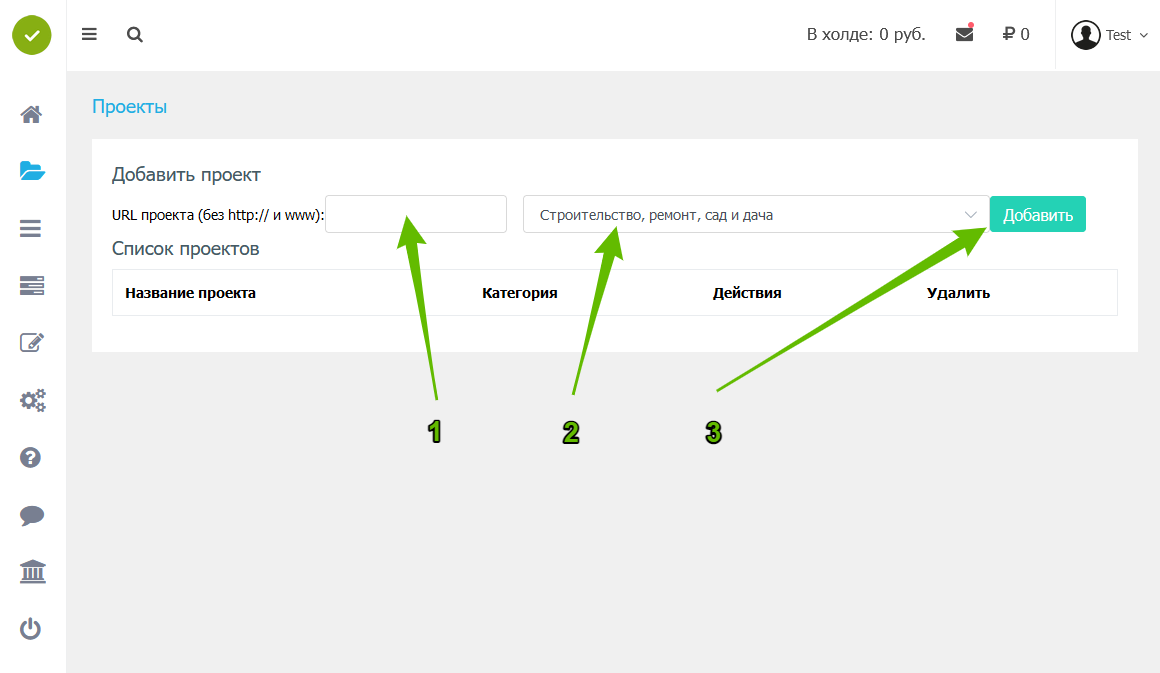Screen dimensions: 1160x673
Task: Click the Добавить button
Action: pyautogui.click(x=1037, y=214)
